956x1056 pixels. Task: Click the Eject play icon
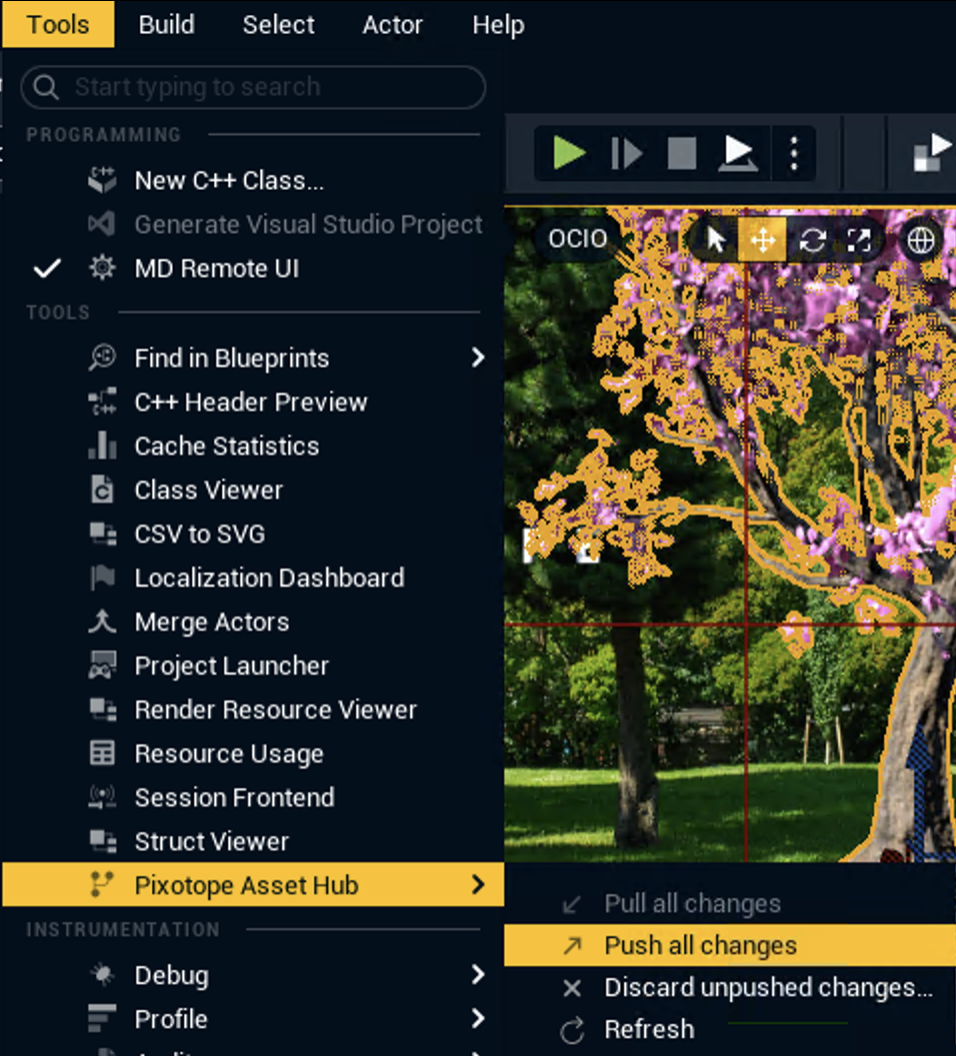[737, 154]
